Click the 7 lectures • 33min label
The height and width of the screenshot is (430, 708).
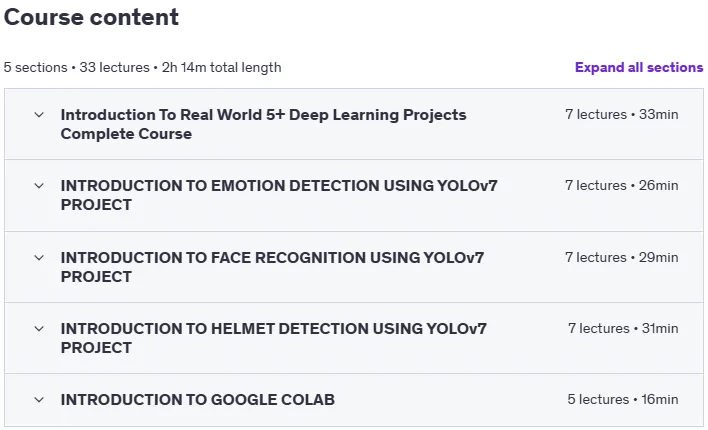coord(622,114)
